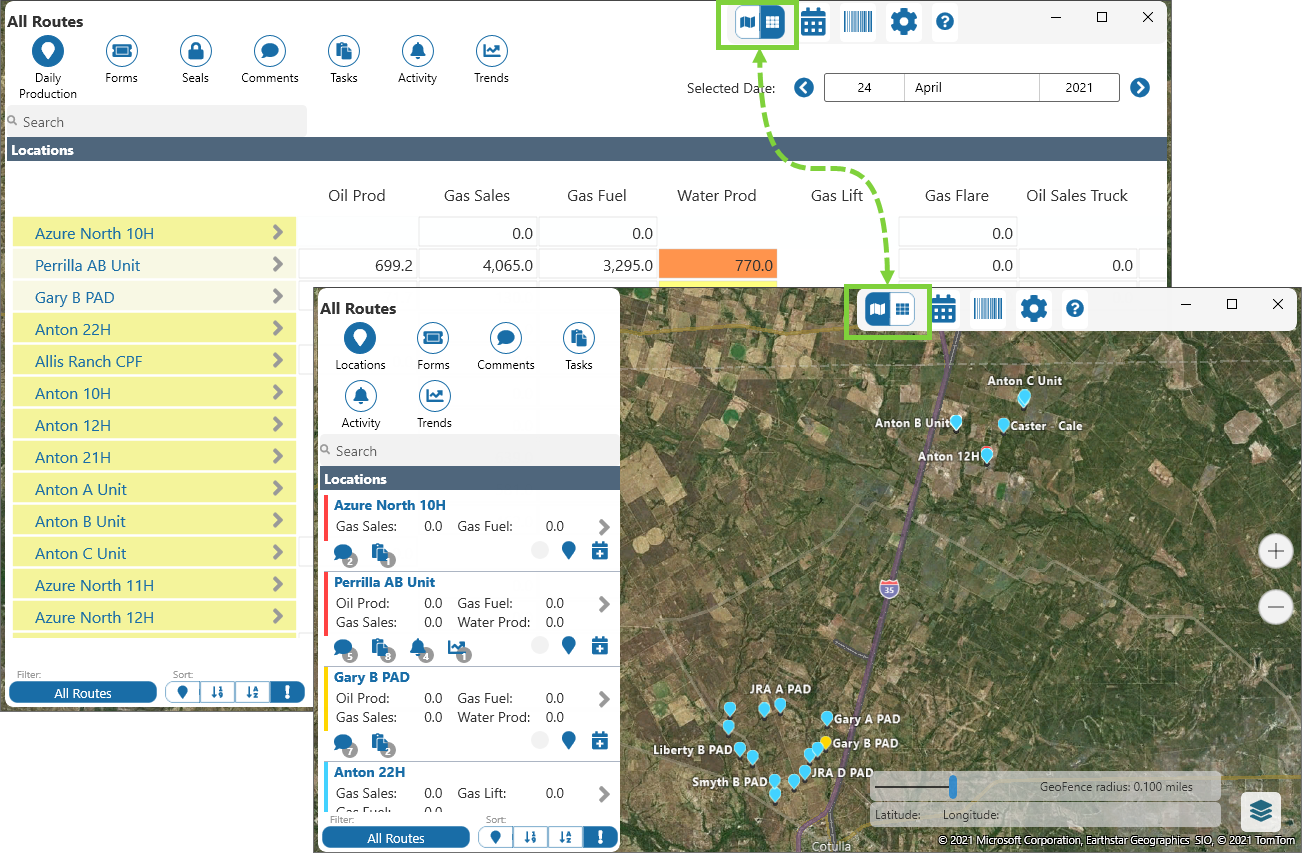Switch to map view in the production grid window

pyautogui.click(x=747, y=23)
